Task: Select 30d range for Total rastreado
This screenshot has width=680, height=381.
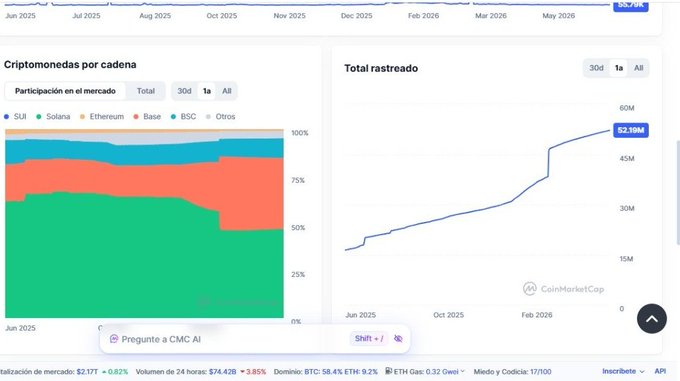Action: (596, 68)
